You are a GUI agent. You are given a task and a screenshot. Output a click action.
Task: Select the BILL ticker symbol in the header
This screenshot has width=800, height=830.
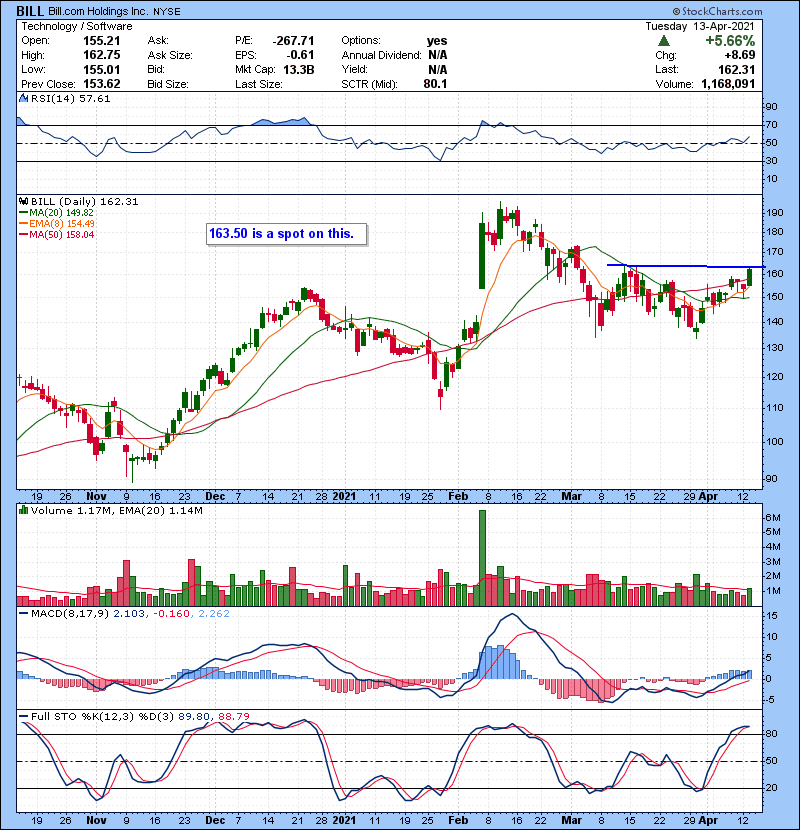click(x=30, y=11)
